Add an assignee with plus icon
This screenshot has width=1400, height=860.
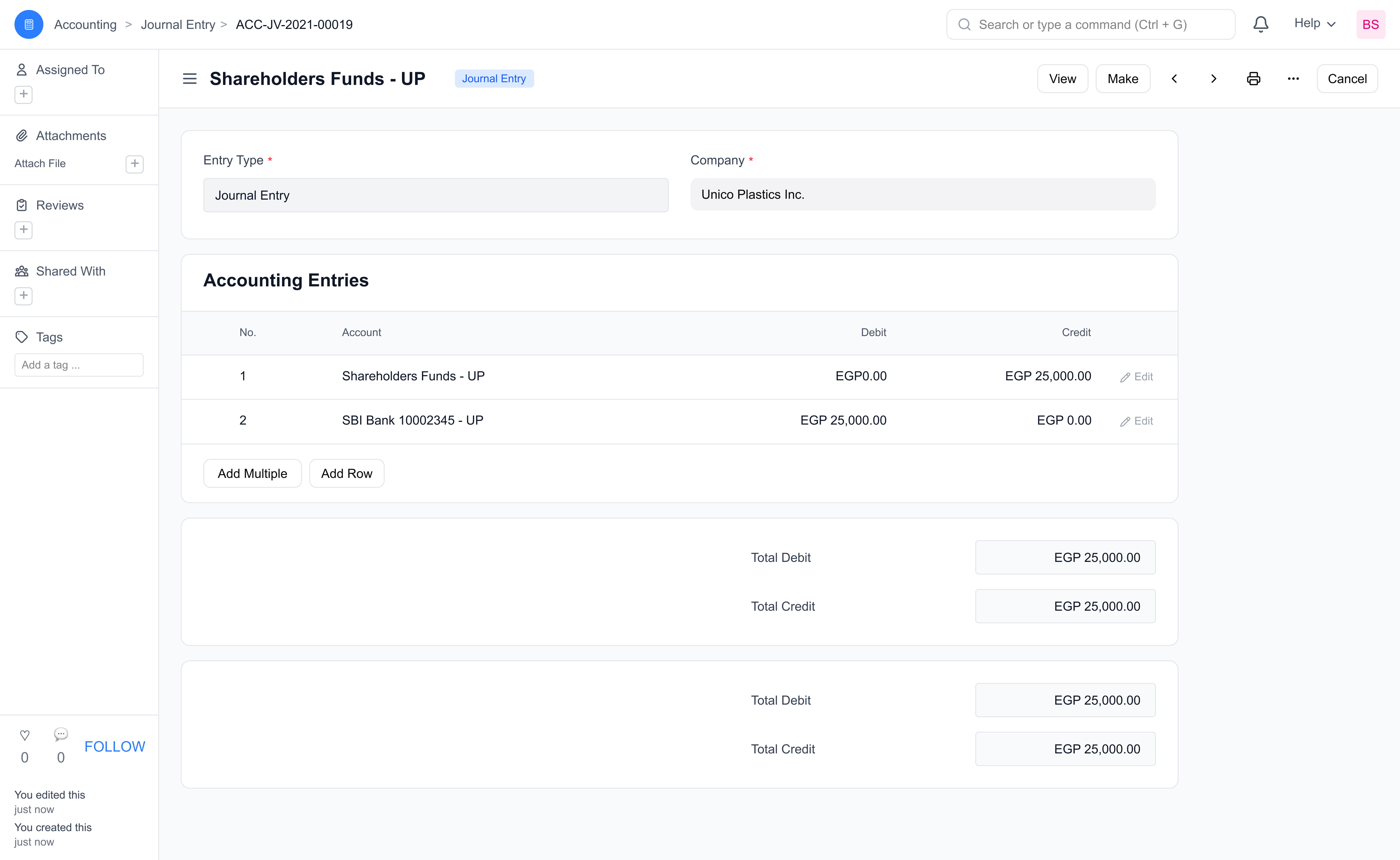coord(23,94)
